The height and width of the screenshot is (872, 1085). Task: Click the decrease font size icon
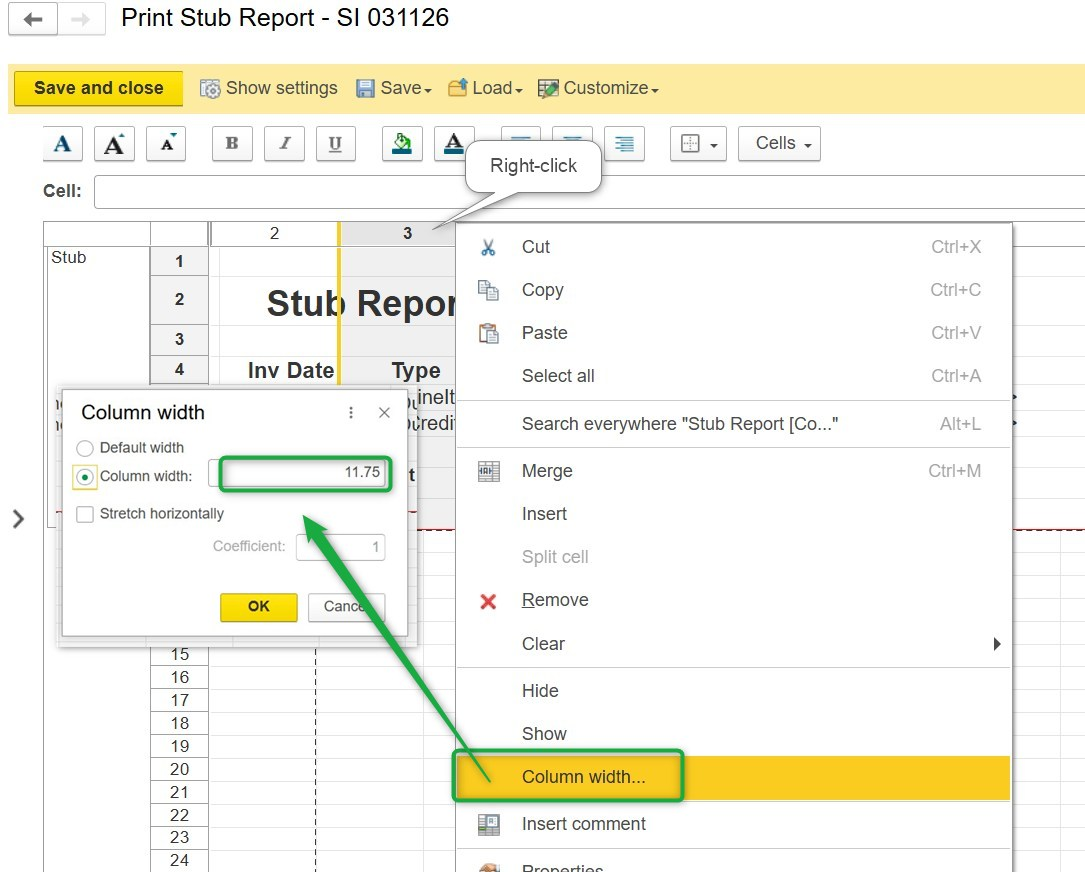click(166, 144)
